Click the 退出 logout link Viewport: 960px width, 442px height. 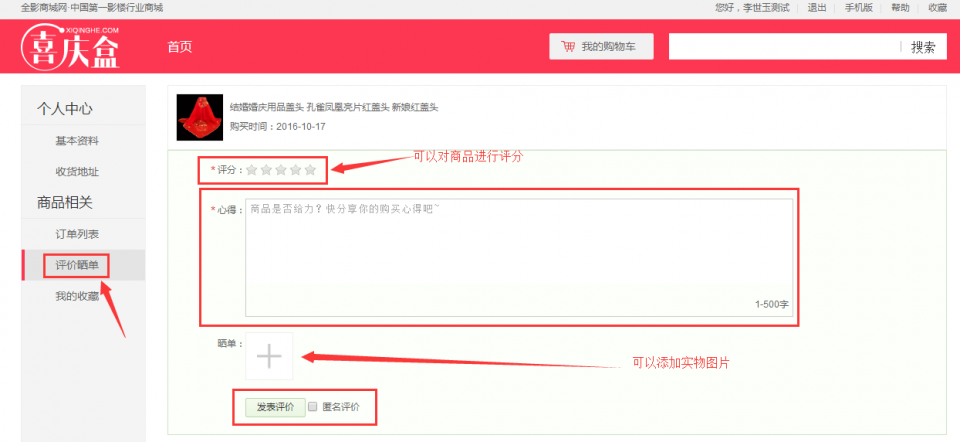[817, 7]
